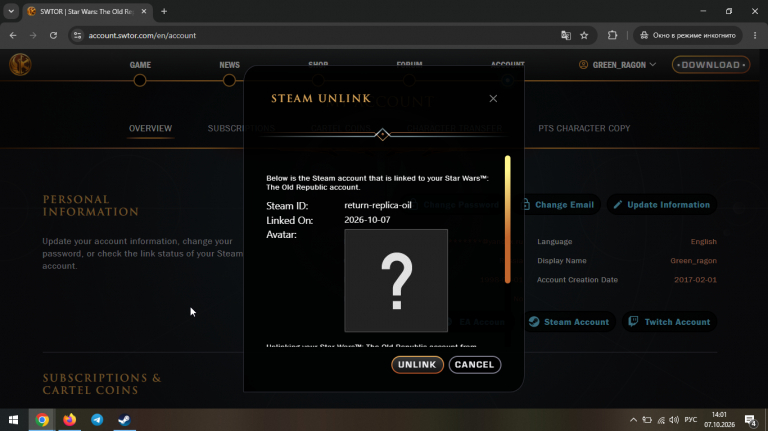768x431 pixels.
Task: Show hidden system tray icons
Action: click(x=633, y=420)
